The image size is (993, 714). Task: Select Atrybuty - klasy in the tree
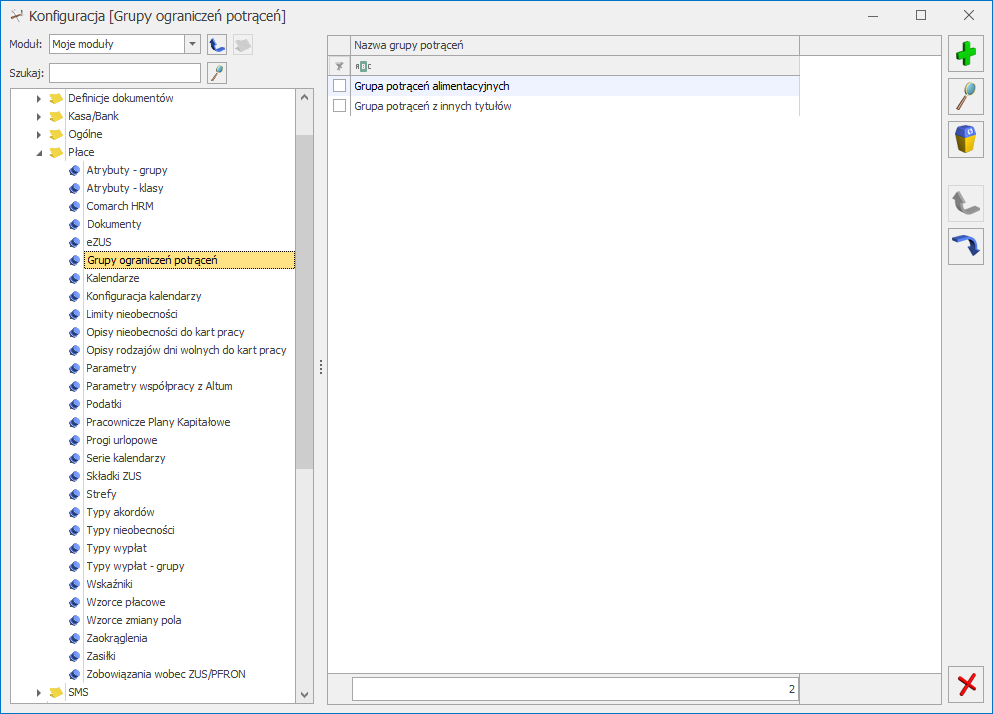pyautogui.click(x=125, y=188)
